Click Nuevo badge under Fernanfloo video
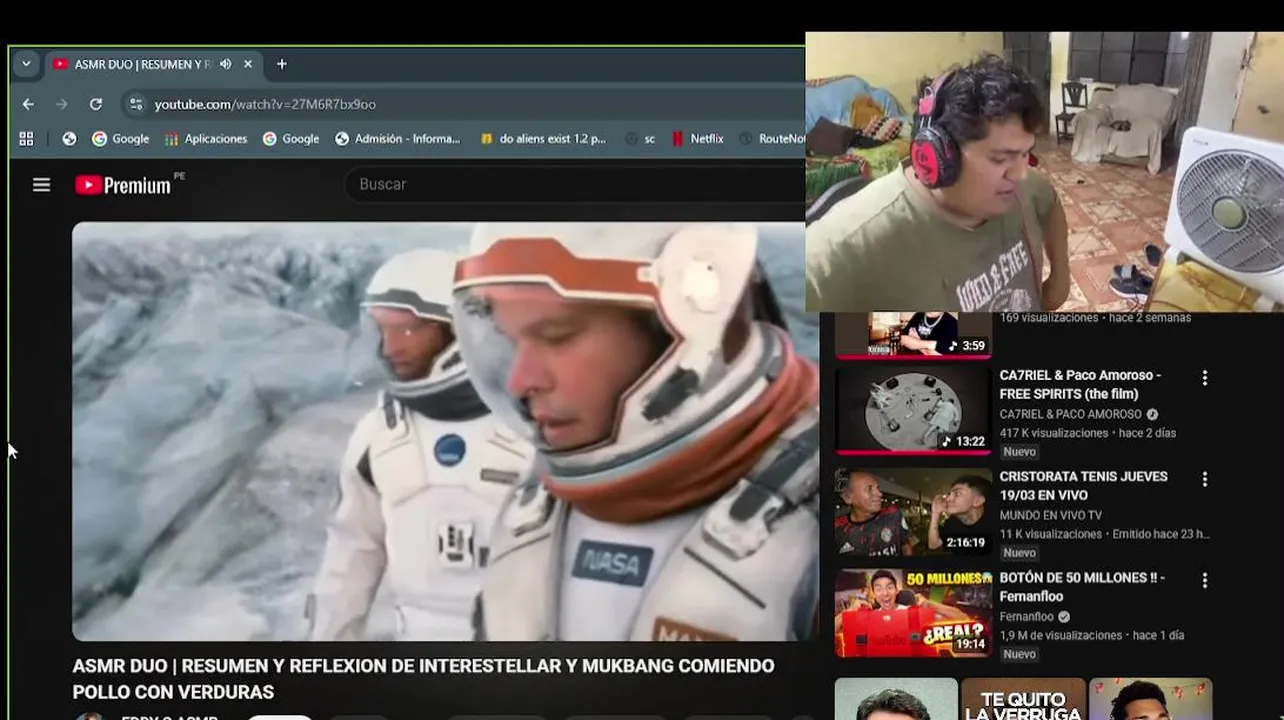This screenshot has height=720, width=1284. click(1019, 654)
